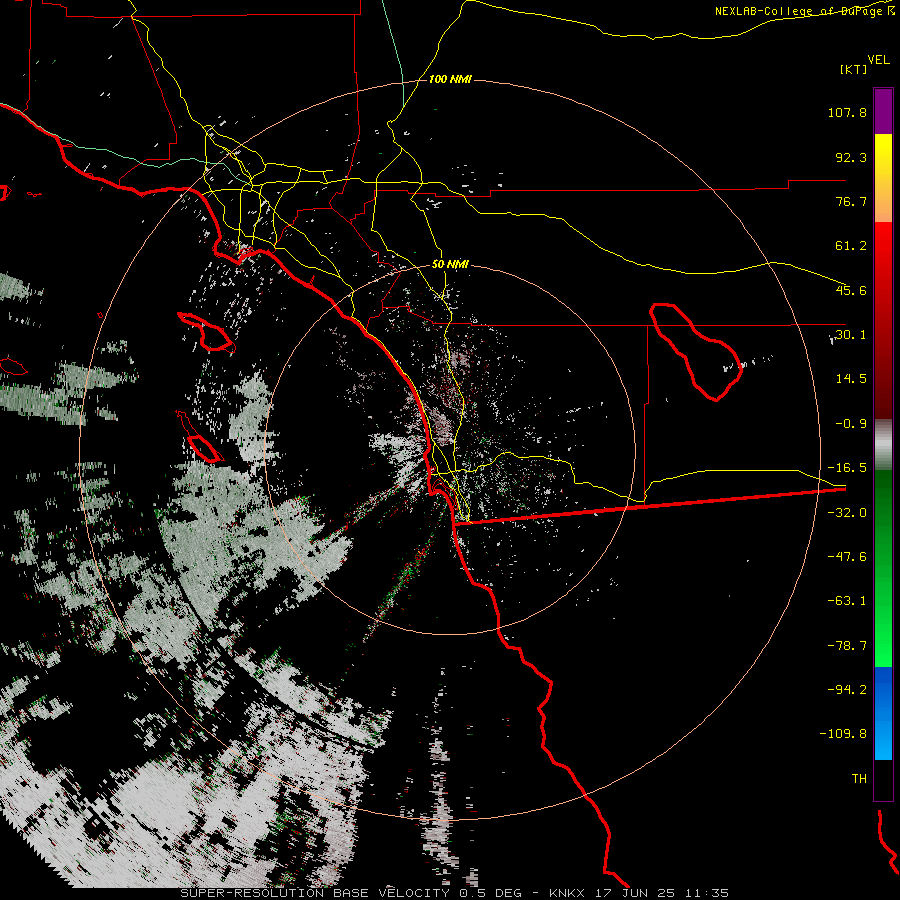900x900 pixels.
Task: Select the 14.5 legend value
Action: click(x=851, y=378)
